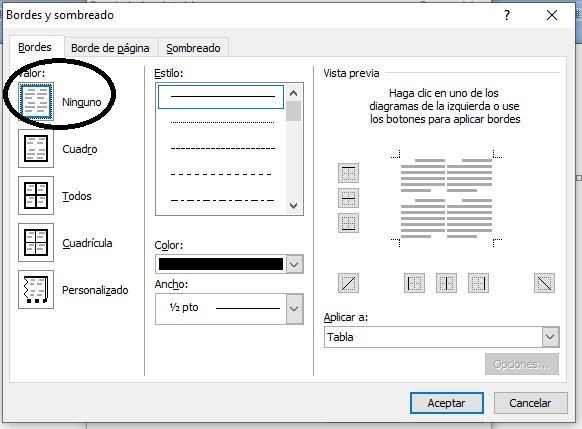
Task: Select the Cuadro border setting icon
Action: pyautogui.click(x=36, y=148)
